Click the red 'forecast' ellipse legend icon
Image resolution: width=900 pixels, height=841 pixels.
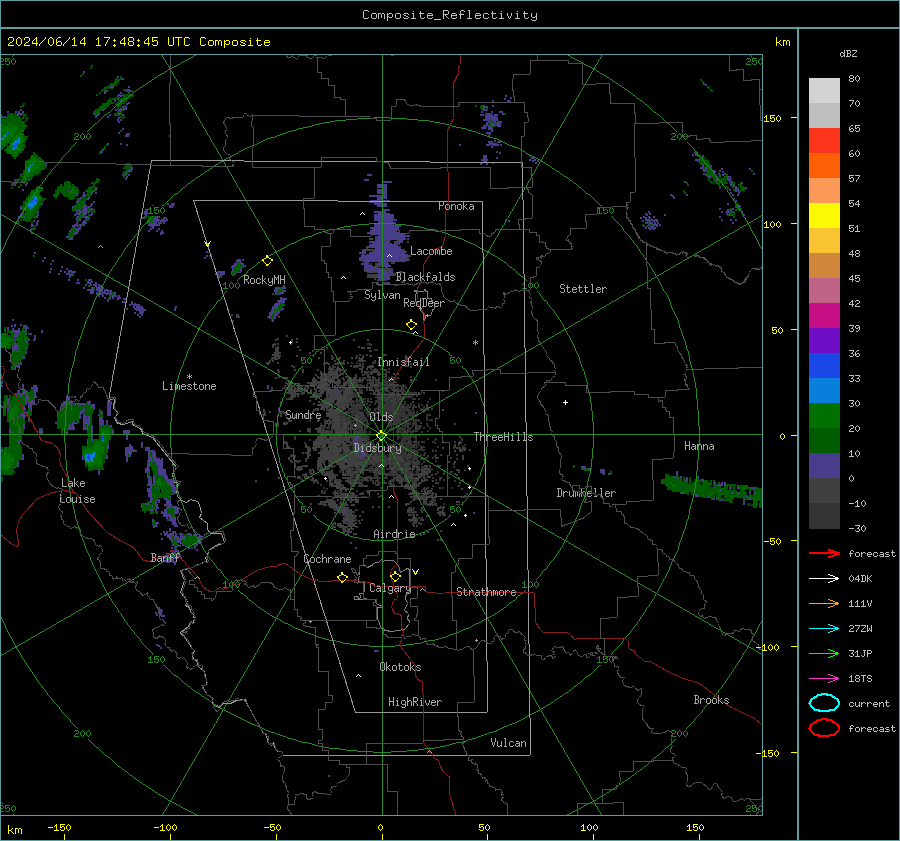(x=824, y=728)
